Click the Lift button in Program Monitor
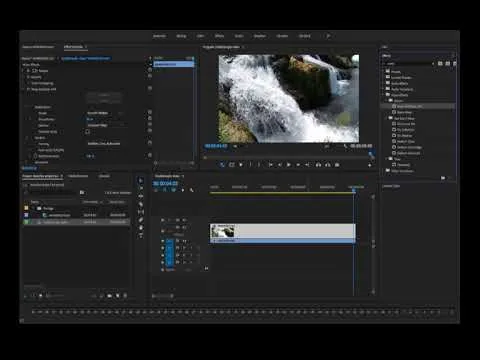The image size is (480, 360). (x=318, y=165)
